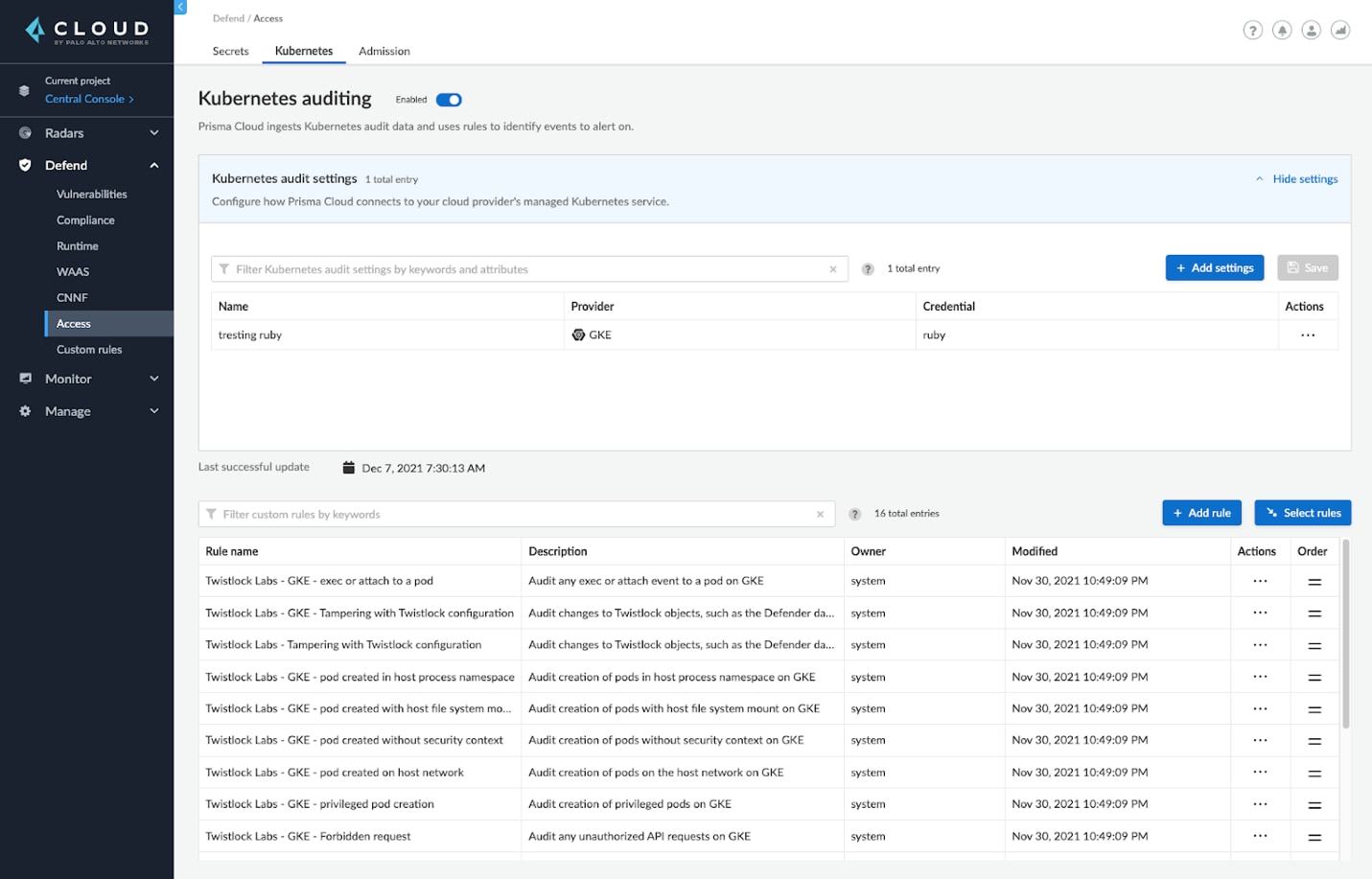Screen dimensions: 1372x879
Task: Open the Central Console project selector
Action: [x=89, y=99]
